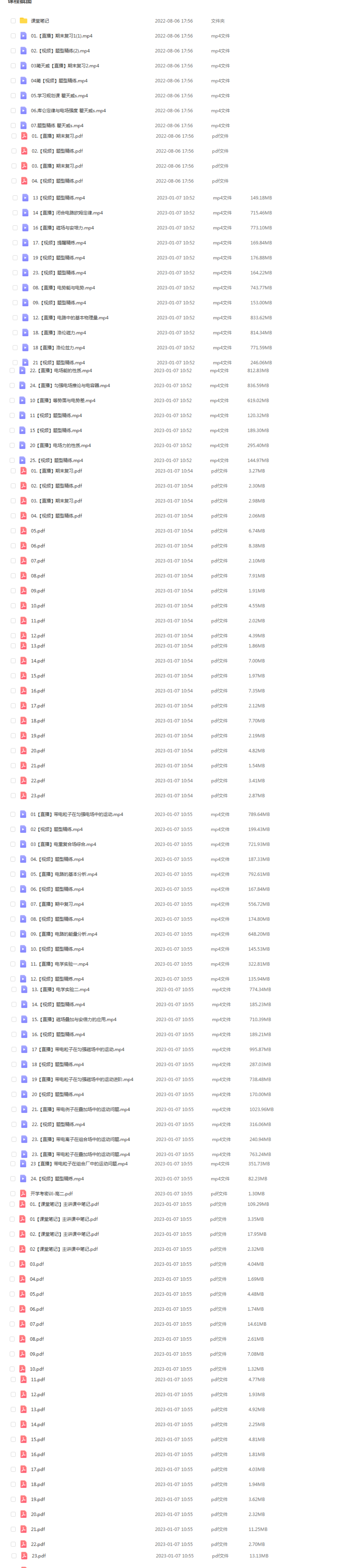Click video icon beside 电学实验二.mp4

pyautogui.click(x=24, y=990)
